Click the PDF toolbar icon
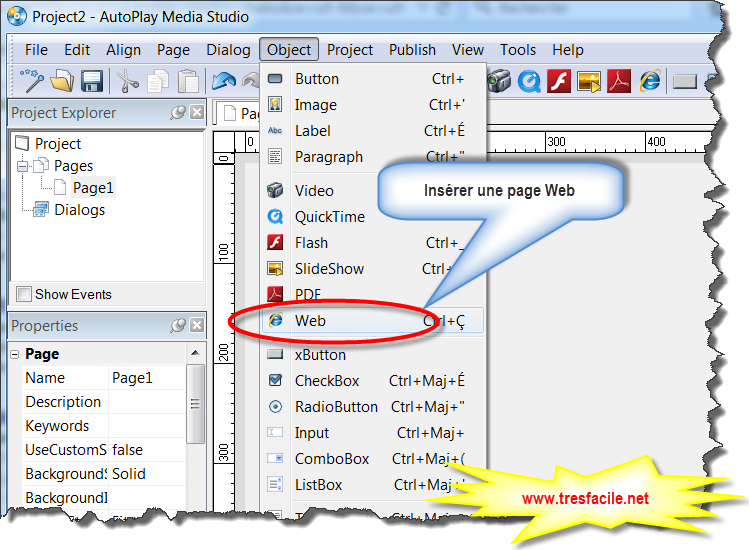749x550 pixels. (x=619, y=81)
